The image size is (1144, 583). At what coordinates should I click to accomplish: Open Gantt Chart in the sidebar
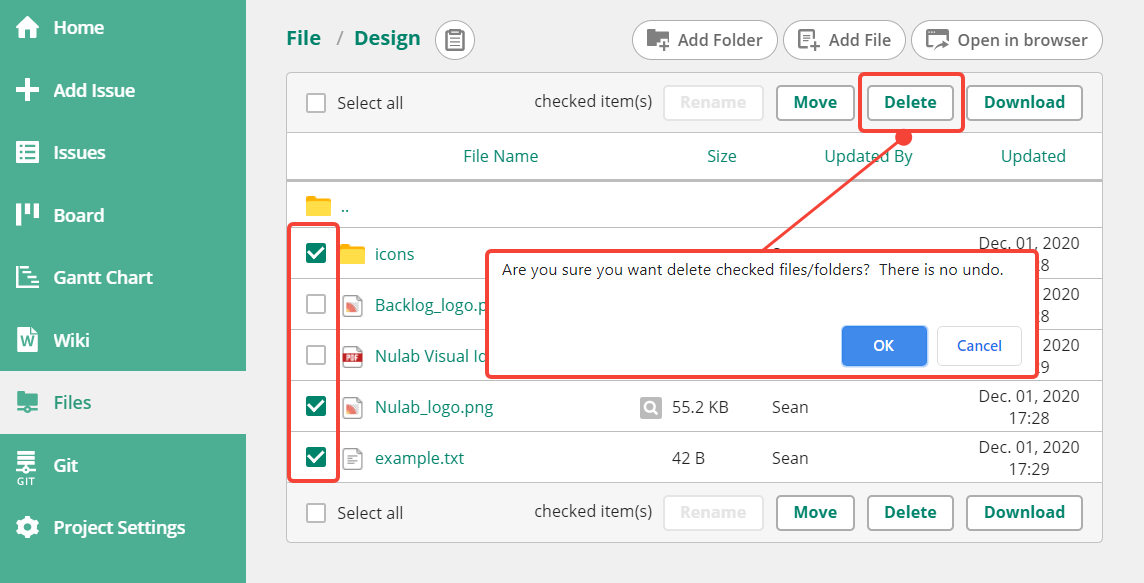pyautogui.click(x=103, y=278)
